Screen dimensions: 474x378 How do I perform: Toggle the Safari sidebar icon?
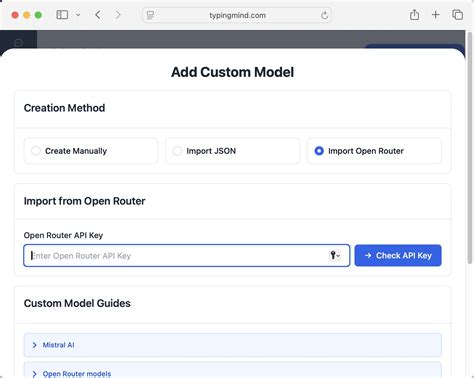[x=62, y=15]
